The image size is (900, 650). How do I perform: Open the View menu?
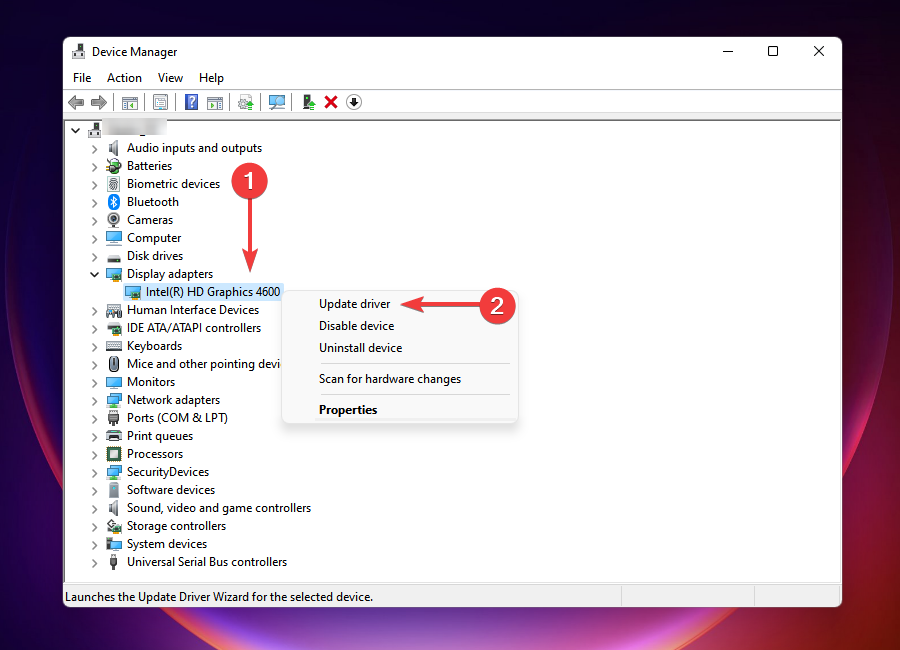click(x=170, y=78)
